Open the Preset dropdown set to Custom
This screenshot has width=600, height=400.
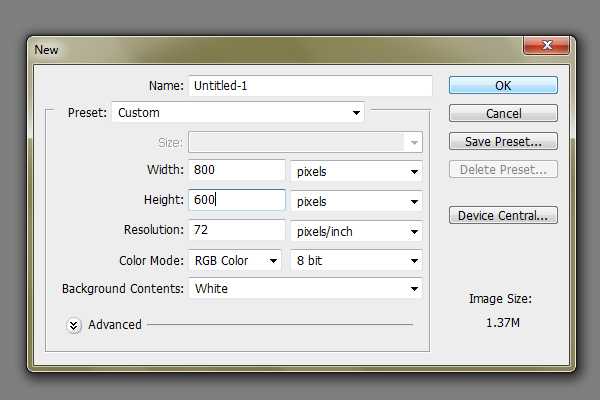pyautogui.click(x=237, y=113)
